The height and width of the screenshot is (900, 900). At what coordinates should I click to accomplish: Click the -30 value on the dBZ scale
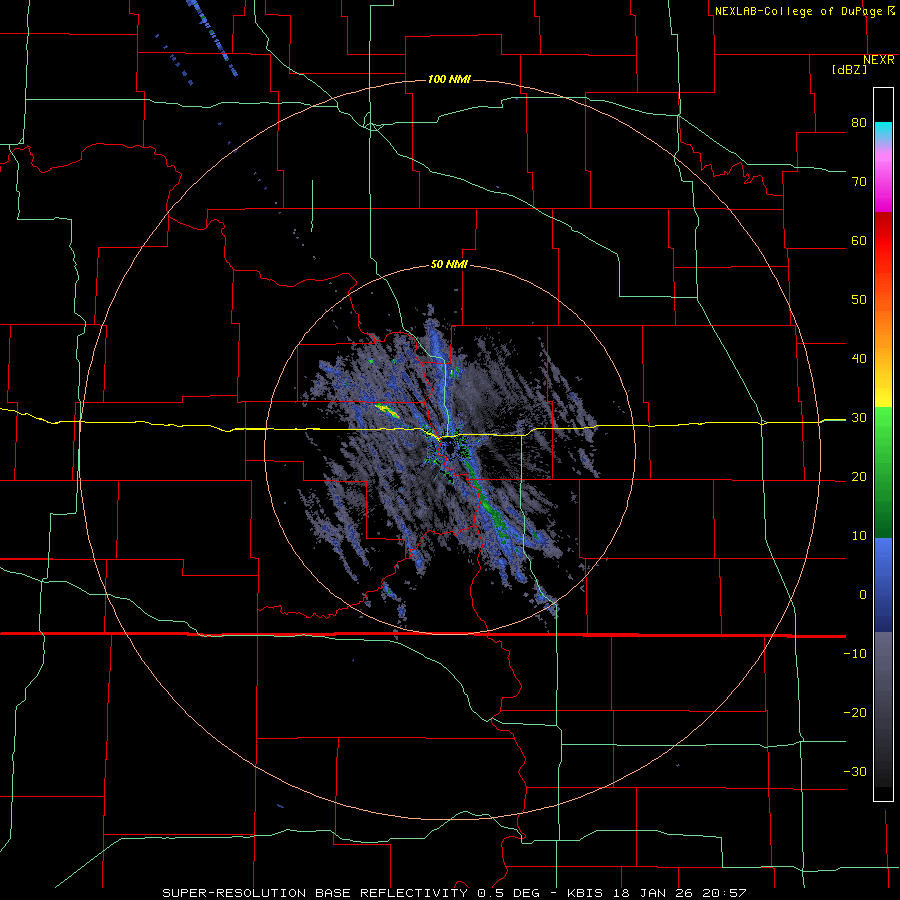pos(855,771)
